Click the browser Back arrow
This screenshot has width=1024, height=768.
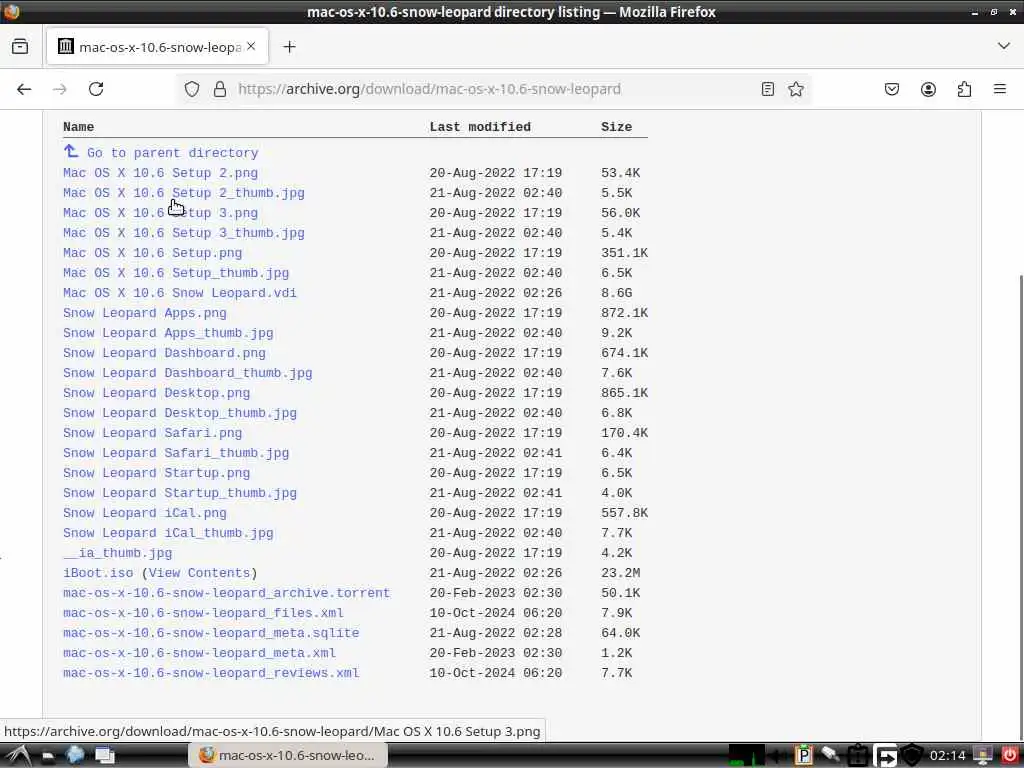24,89
